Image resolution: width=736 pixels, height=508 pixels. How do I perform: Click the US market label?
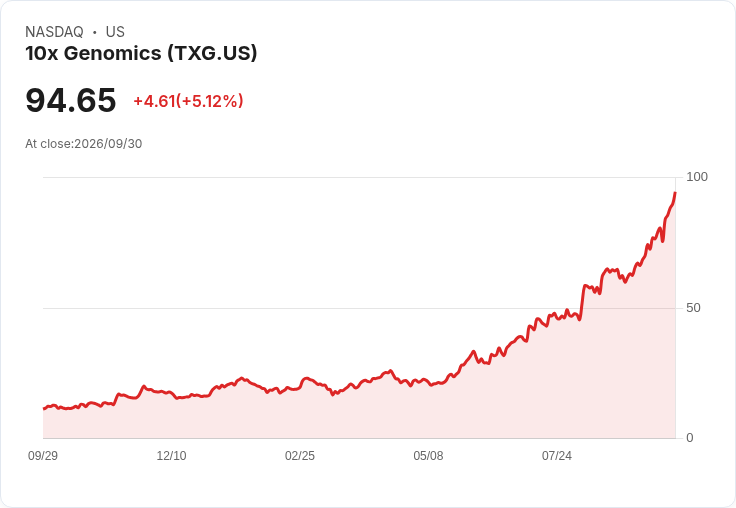click(115, 32)
